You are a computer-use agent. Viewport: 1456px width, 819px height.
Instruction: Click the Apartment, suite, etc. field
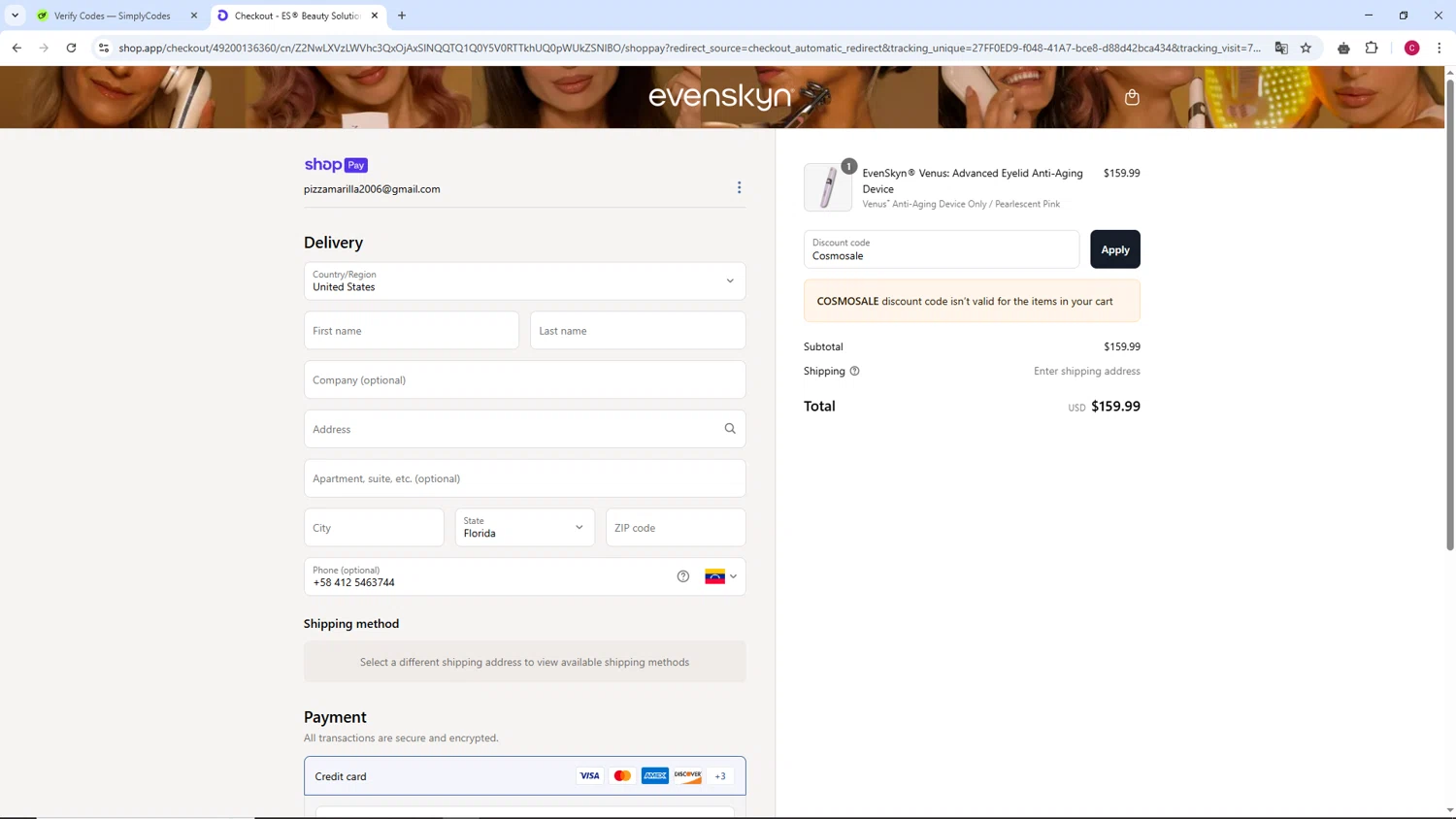point(525,478)
